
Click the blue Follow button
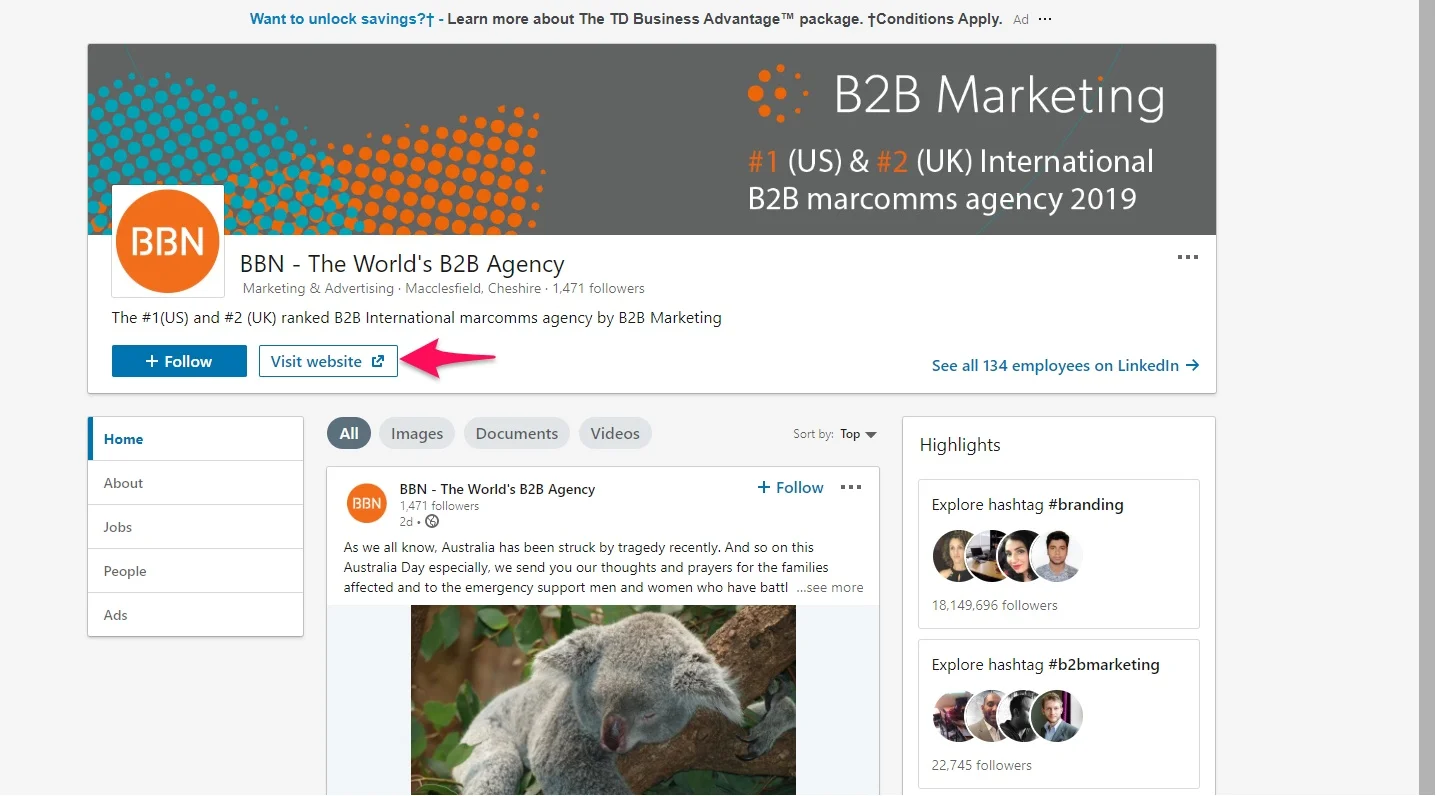(x=179, y=361)
